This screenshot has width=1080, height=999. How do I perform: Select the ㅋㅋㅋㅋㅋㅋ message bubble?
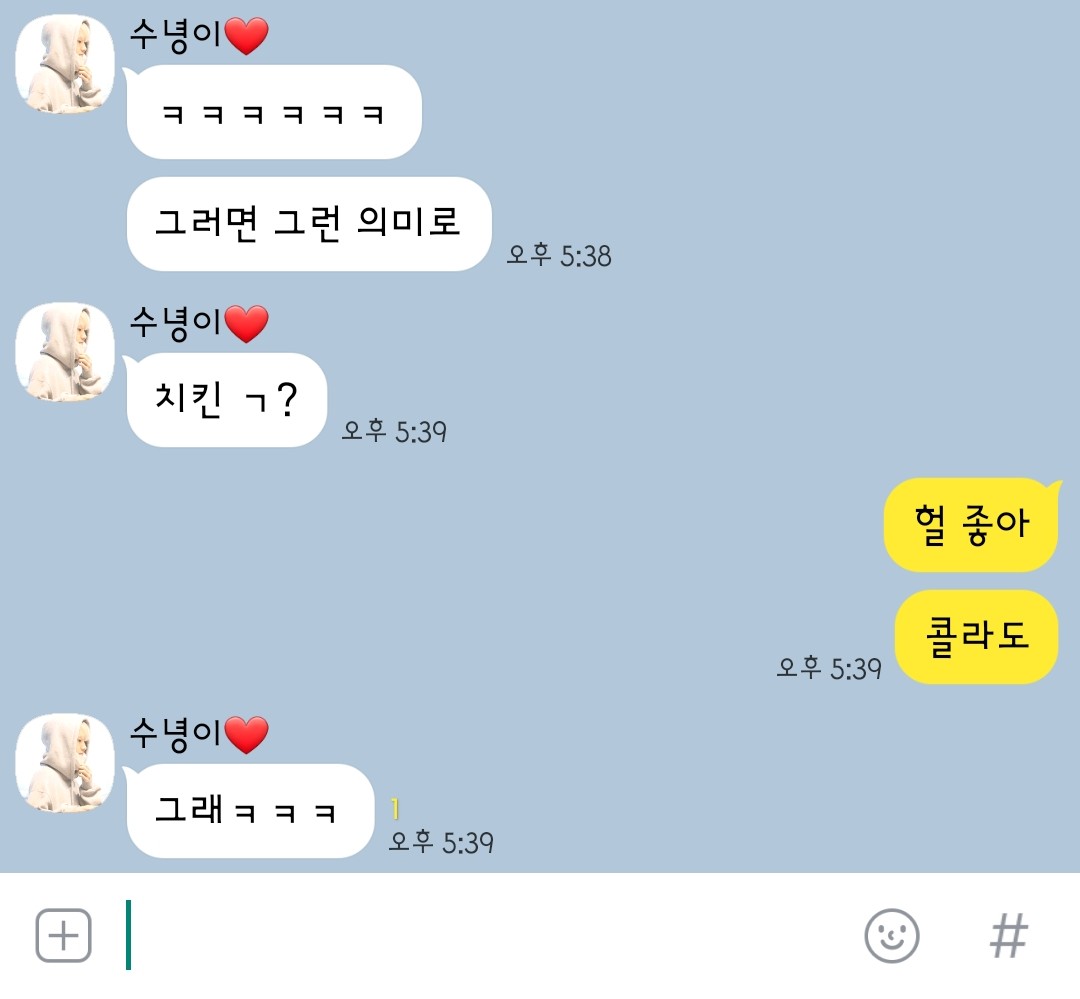click(273, 112)
